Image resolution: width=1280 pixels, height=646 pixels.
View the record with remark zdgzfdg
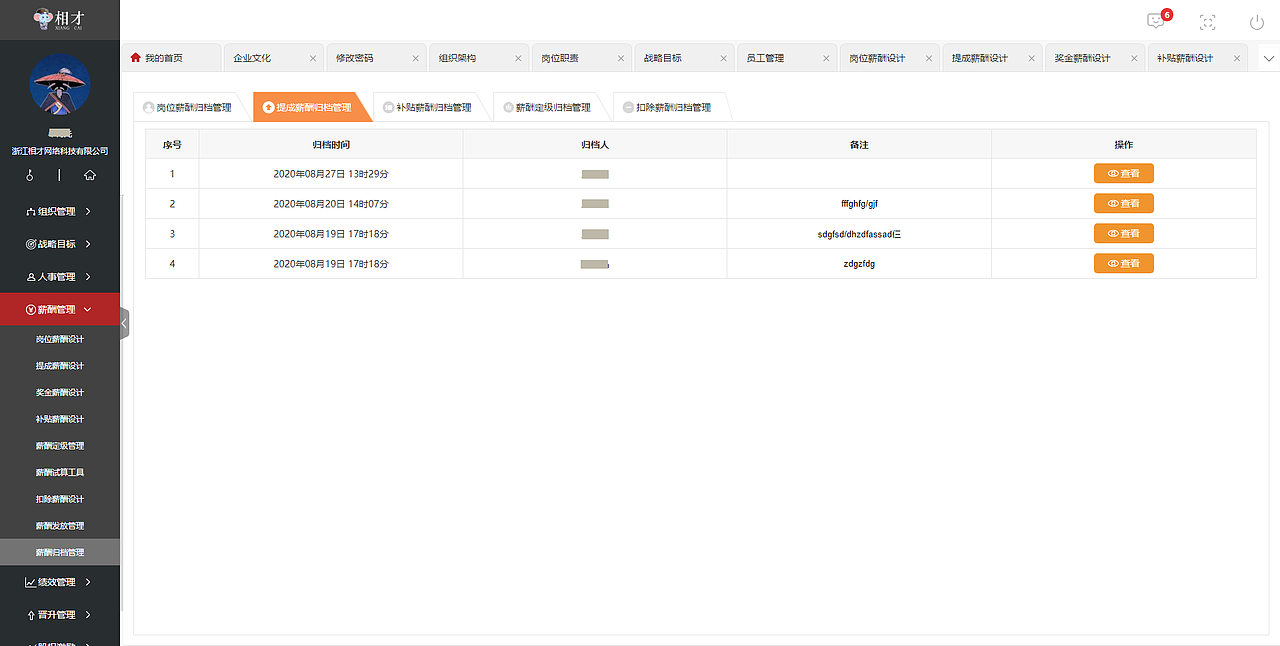tap(1124, 264)
